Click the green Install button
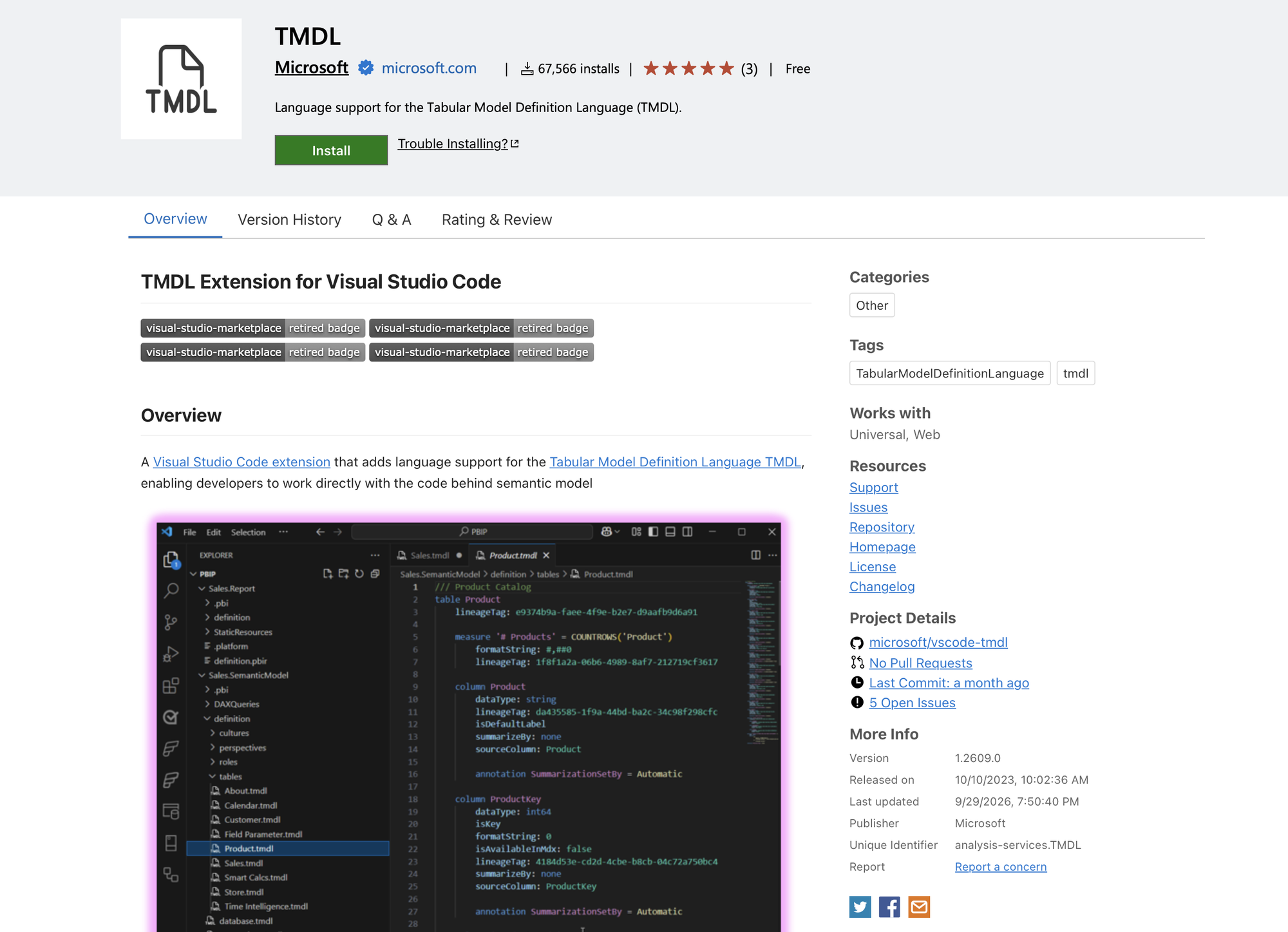 pyautogui.click(x=331, y=150)
